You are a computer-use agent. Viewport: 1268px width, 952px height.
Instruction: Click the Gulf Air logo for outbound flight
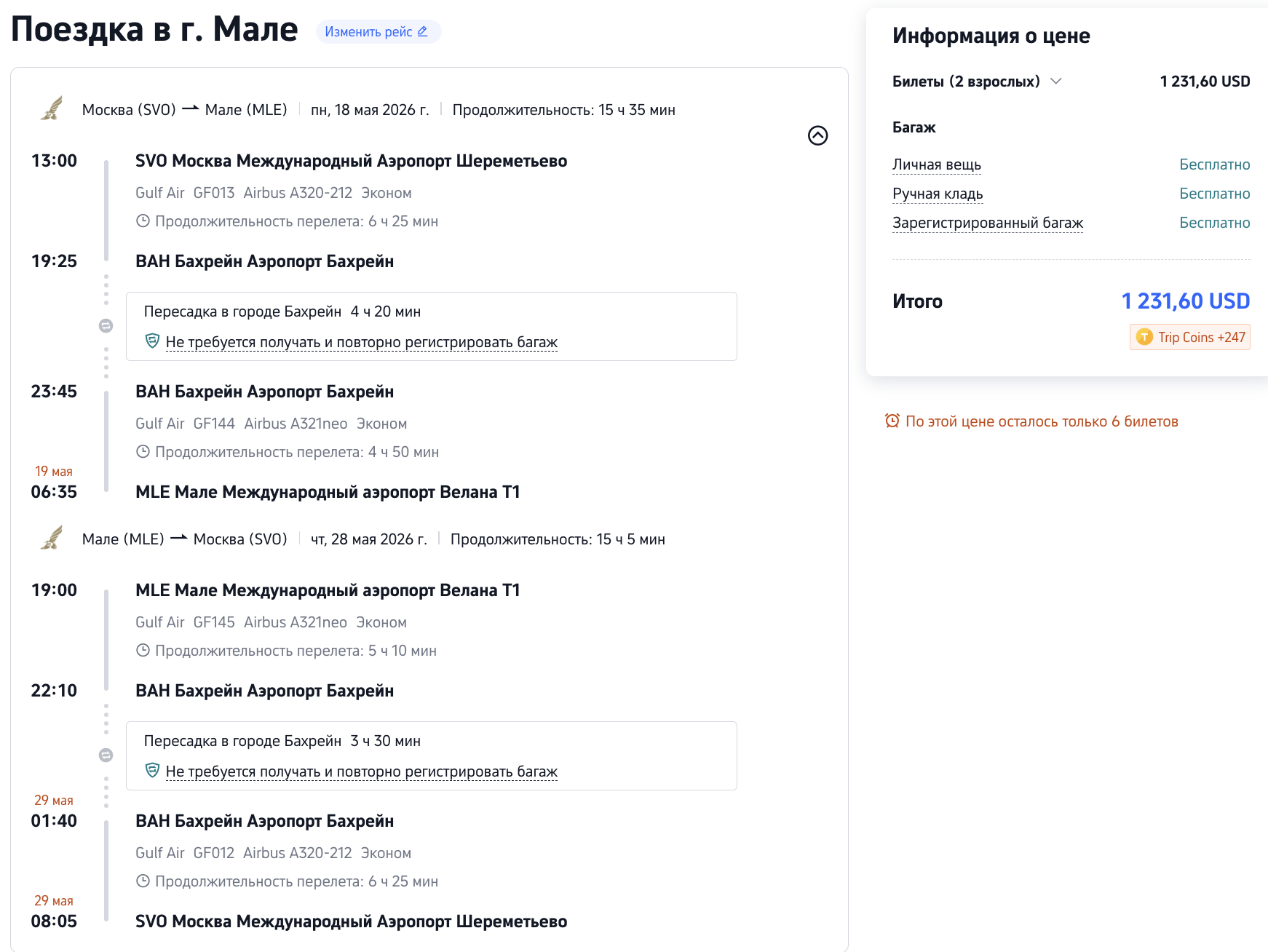[52, 109]
